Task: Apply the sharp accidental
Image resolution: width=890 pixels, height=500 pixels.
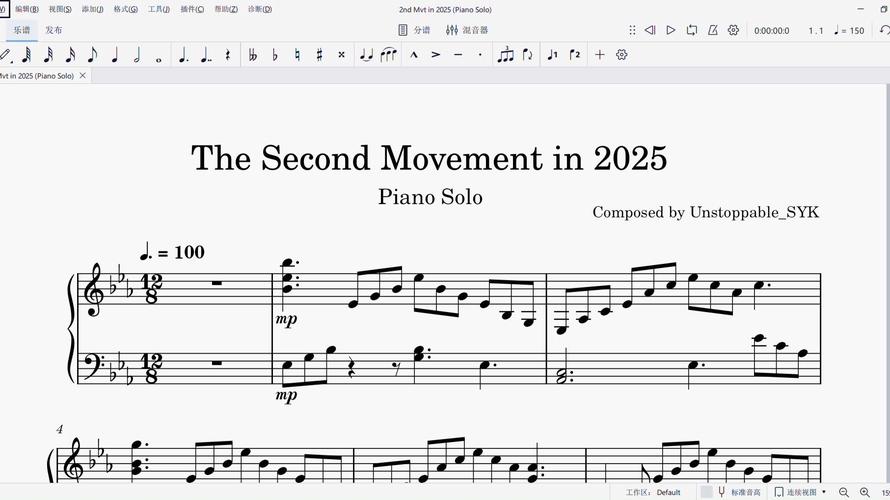Action: coord(319,55)
